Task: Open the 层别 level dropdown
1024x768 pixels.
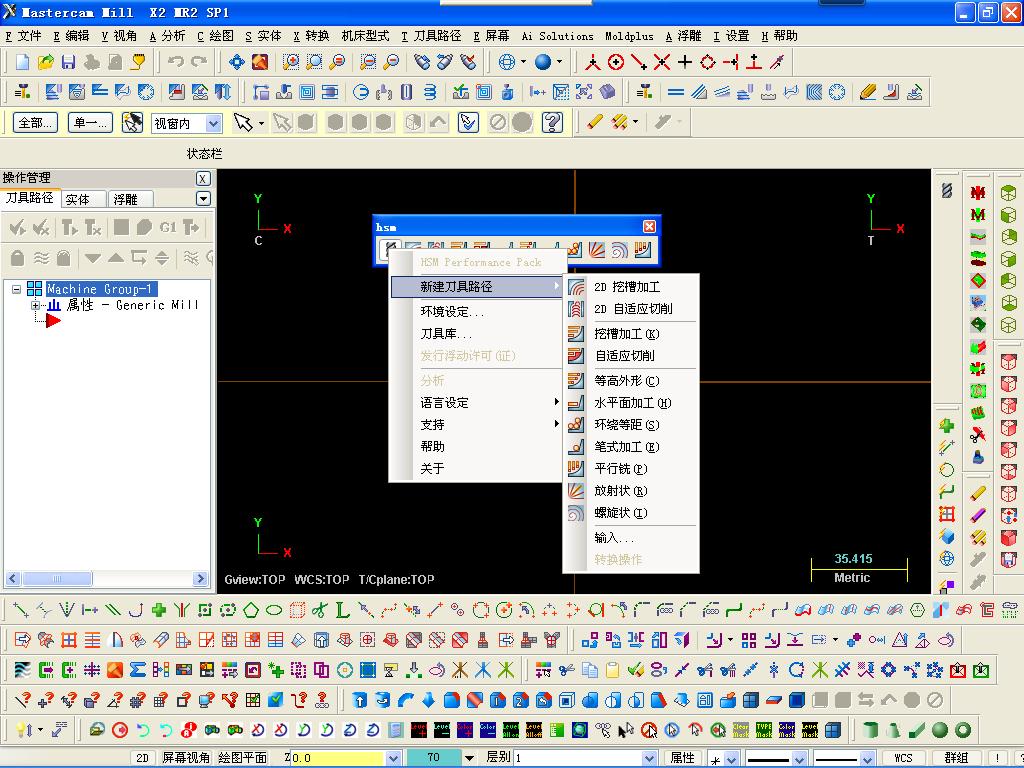Action: tap(648, 758)
